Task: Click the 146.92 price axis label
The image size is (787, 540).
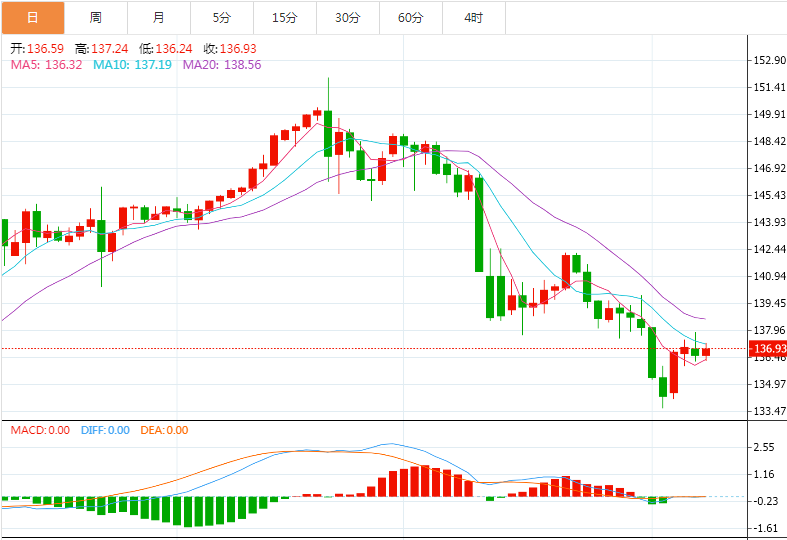Action: (x=769, y=168)
